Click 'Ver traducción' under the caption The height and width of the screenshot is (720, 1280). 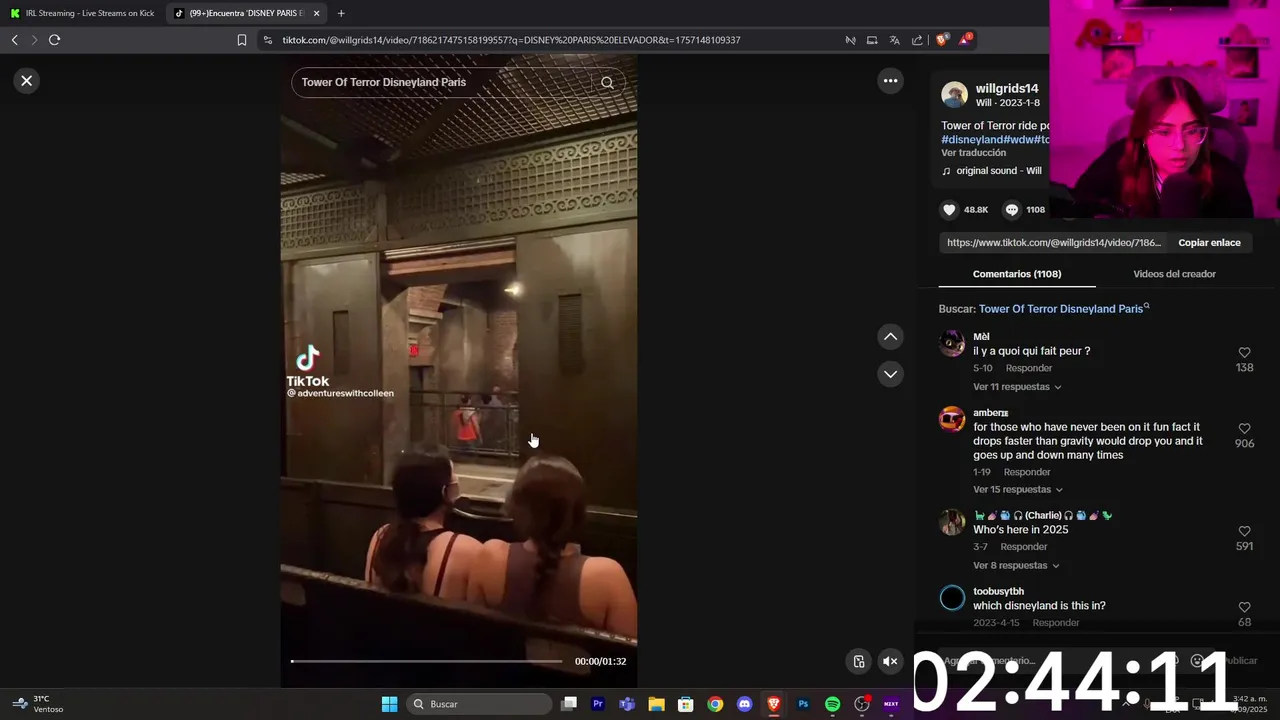coord(973,153)
